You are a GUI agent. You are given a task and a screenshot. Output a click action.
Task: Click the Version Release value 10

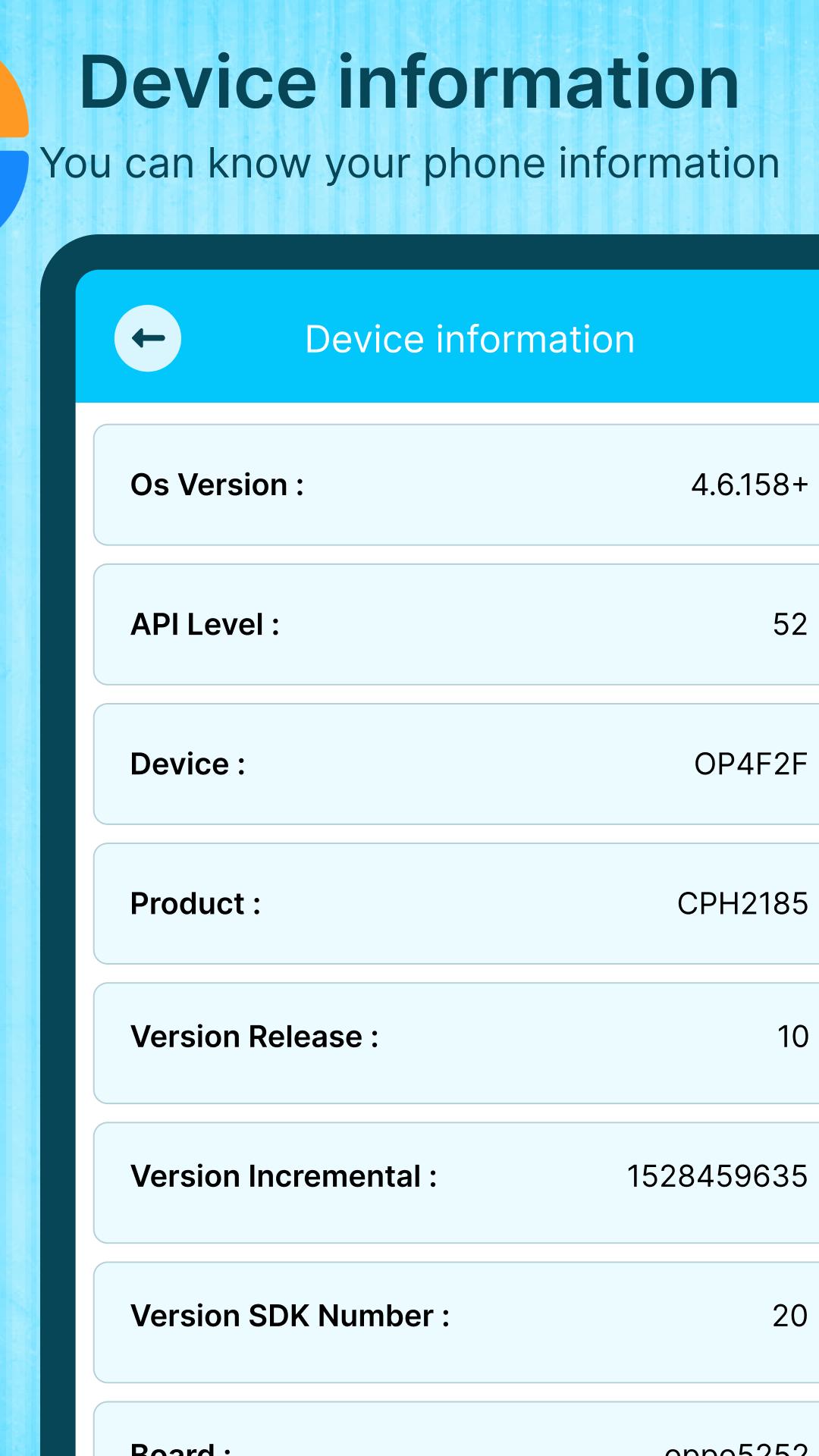(x=793, y=1037)
